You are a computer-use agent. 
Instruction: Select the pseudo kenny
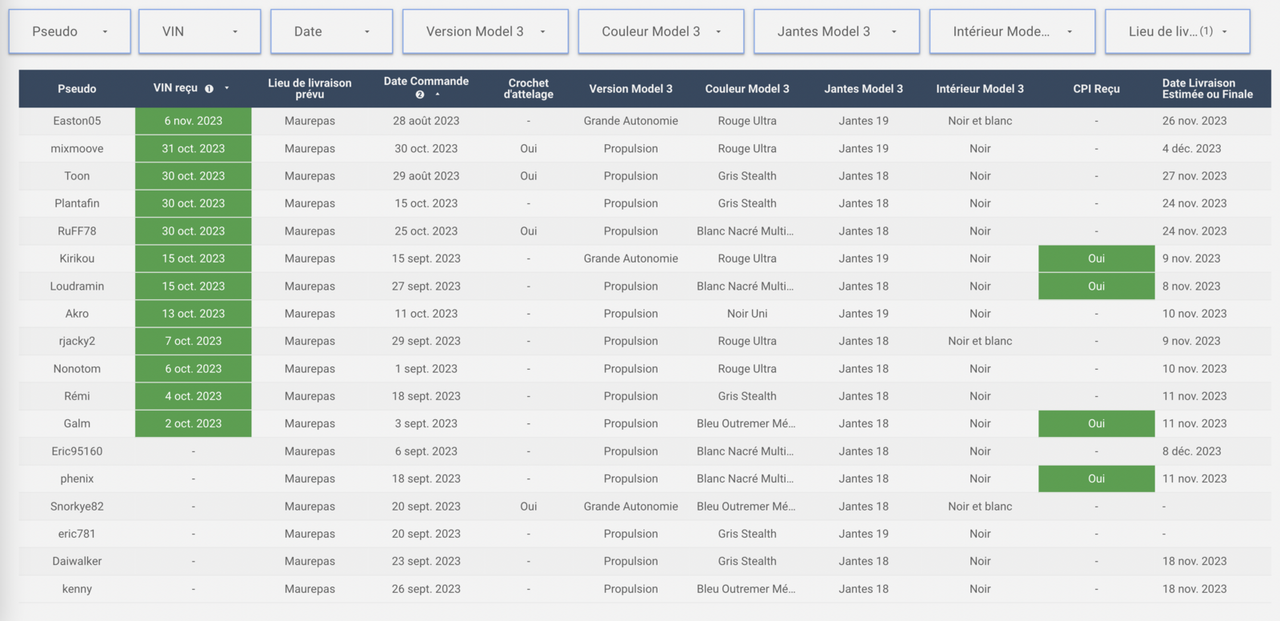[77, 589]
